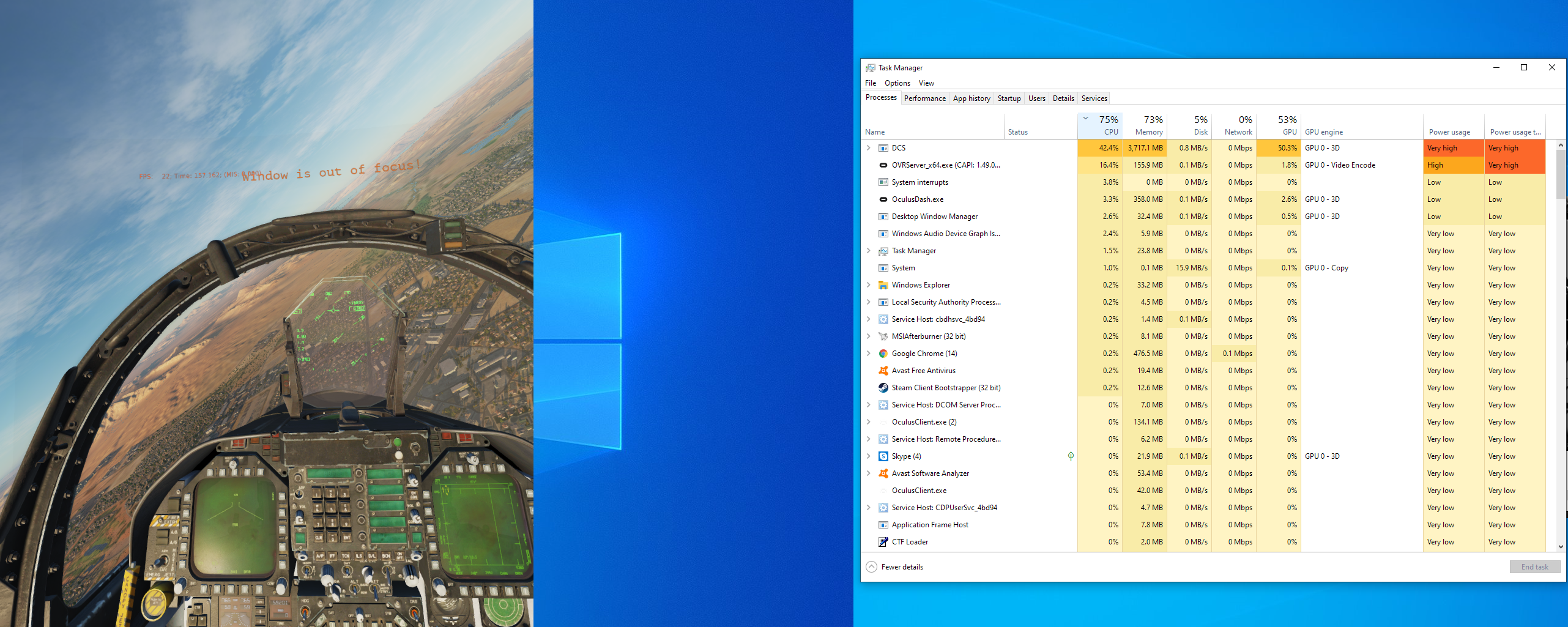
Task: Sort by the Power usage column
Action: point(1454,126)
